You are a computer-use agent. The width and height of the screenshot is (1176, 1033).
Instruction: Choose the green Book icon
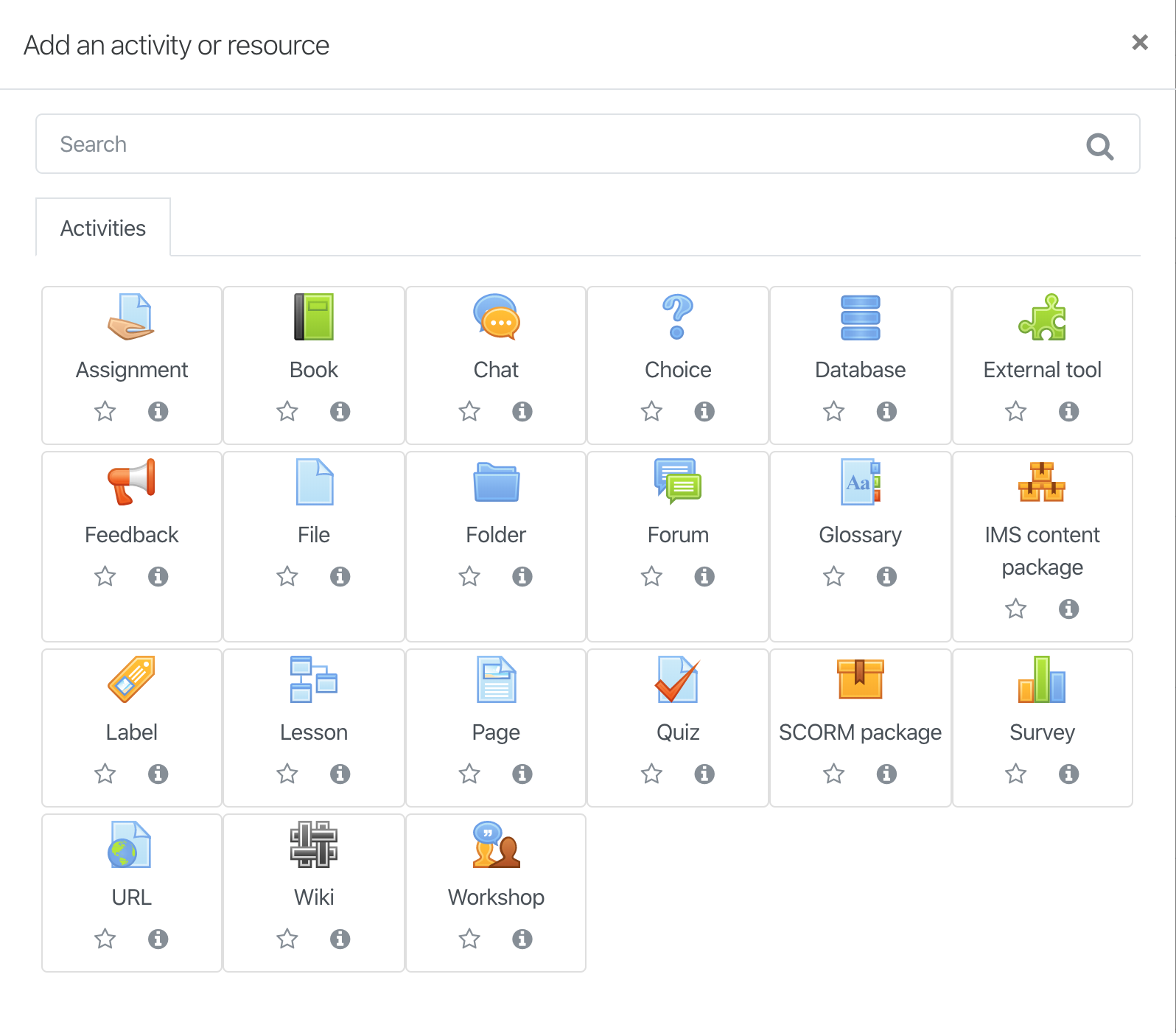(314, 317)
